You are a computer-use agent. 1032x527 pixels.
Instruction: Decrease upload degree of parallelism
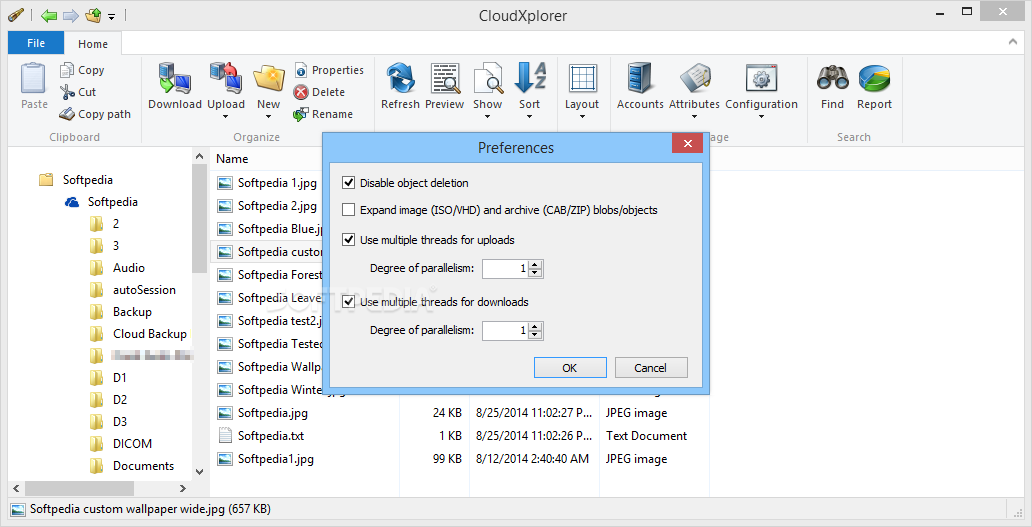click(x=536, y=273)
